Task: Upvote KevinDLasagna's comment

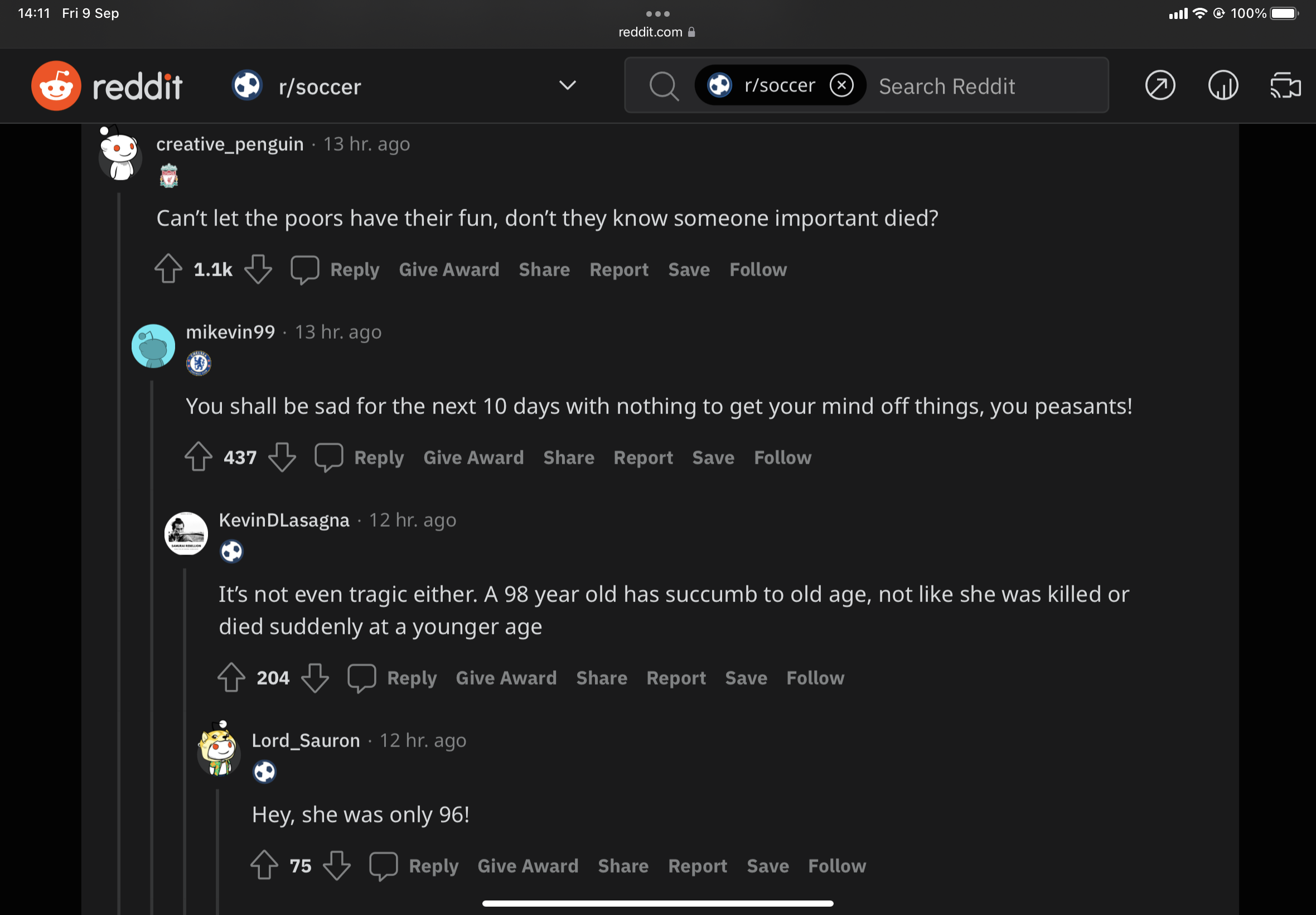Action: [231, 677]
